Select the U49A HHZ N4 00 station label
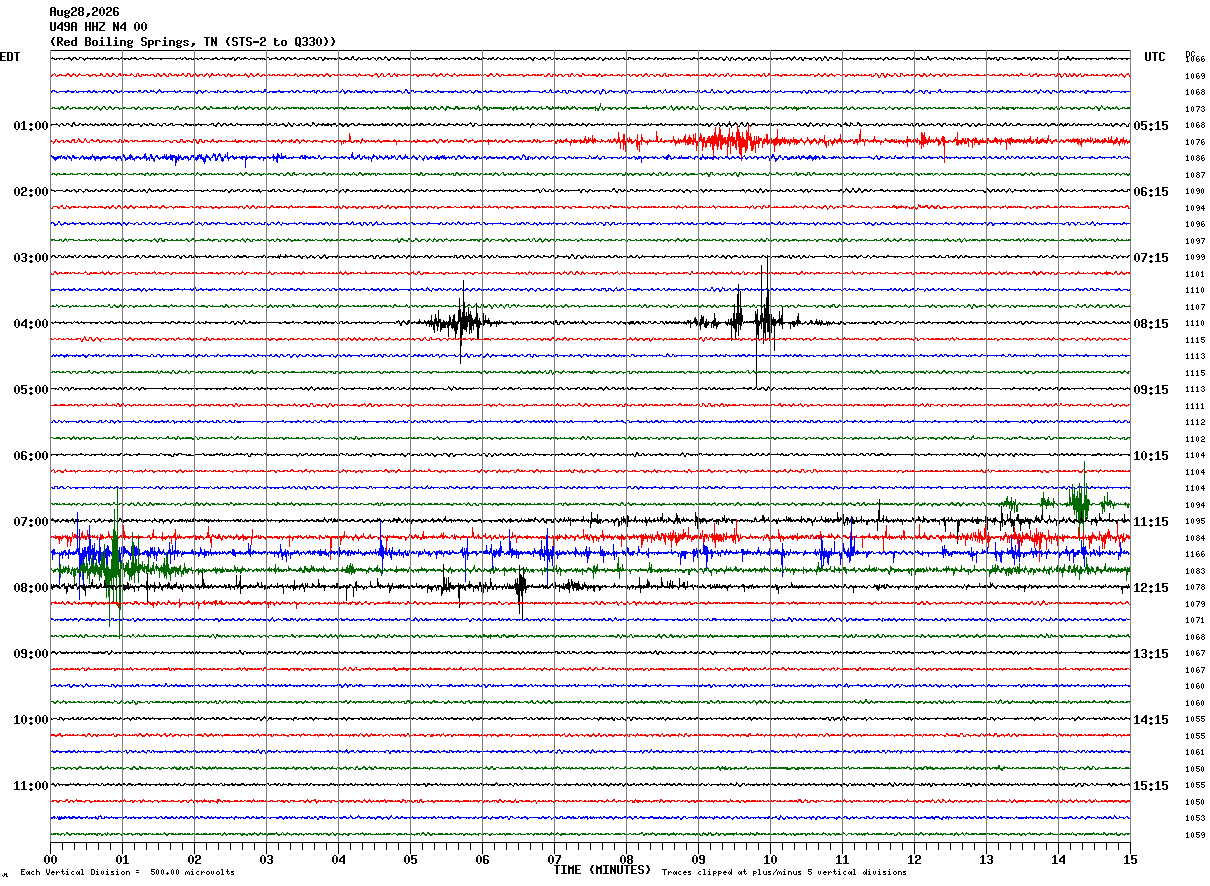Image resolution: width=1210 pixels, height=886 pixels. pyautogui.click(x=98, y=27)
